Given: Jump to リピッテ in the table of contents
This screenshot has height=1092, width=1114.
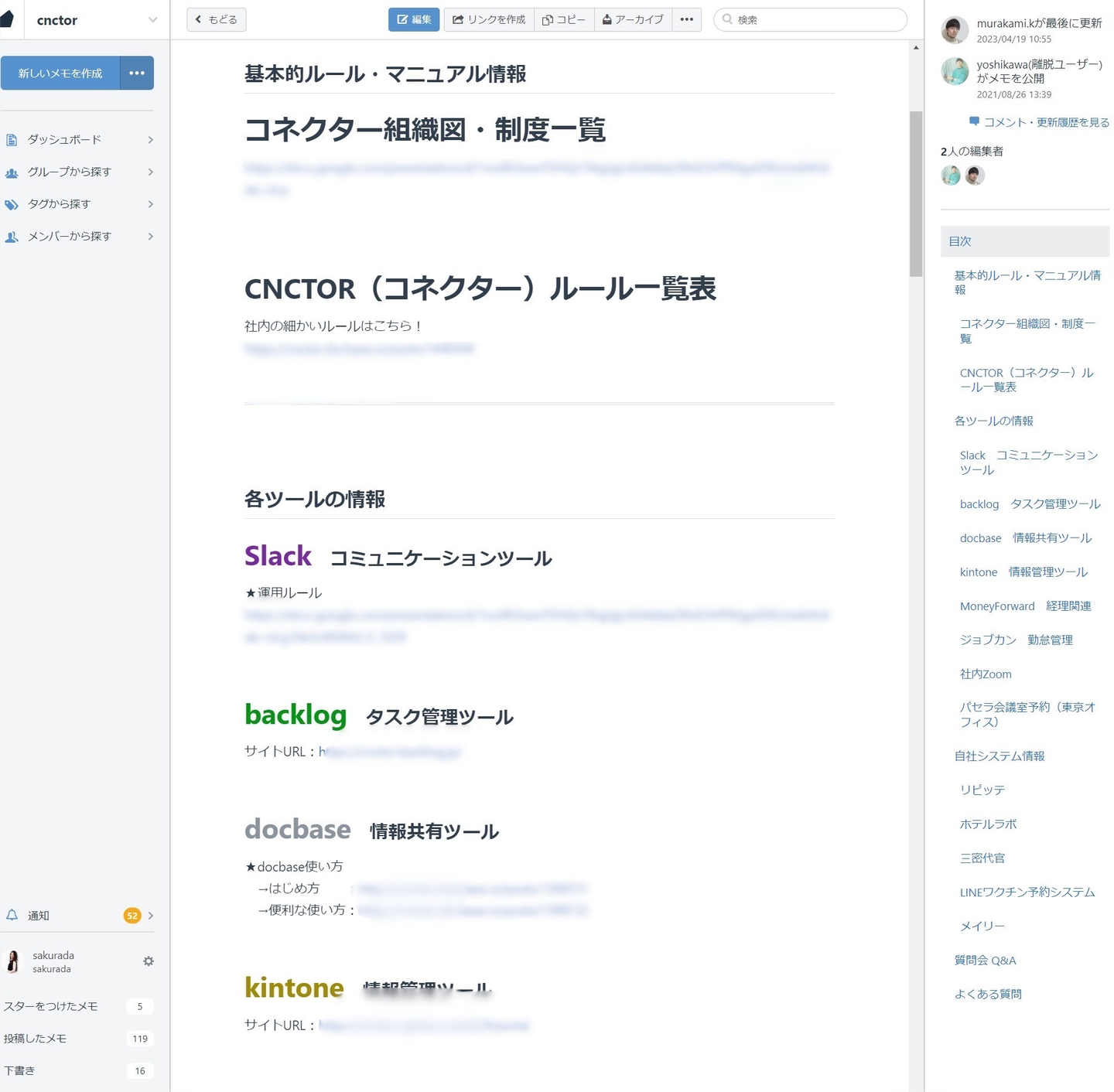Looking at the screenshot, I should [982, 790].
